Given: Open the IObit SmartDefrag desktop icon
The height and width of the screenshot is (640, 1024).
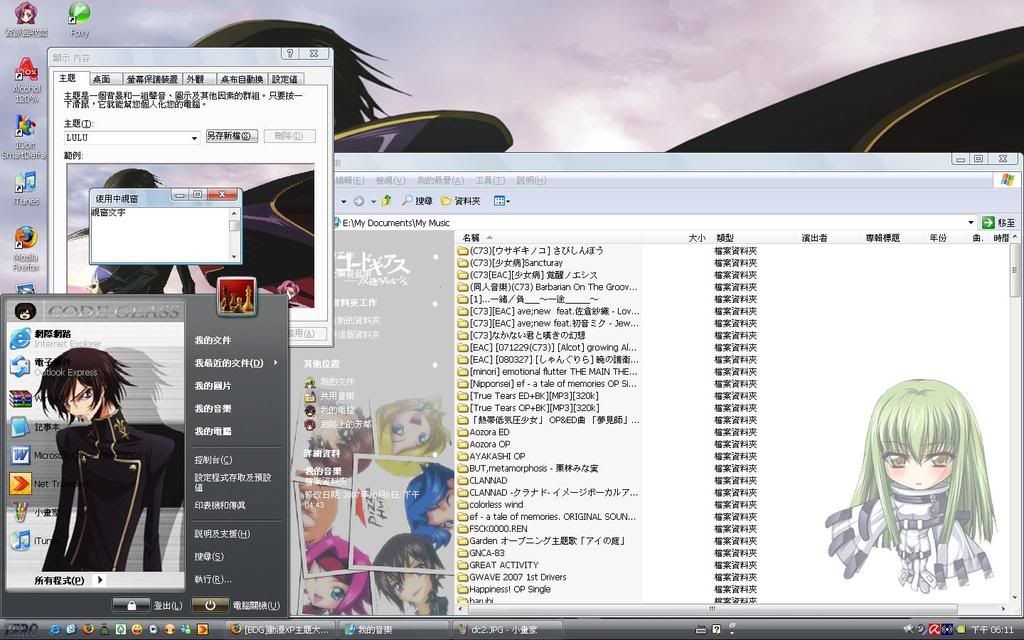Looking at the screenshot, I should point(24,136).
